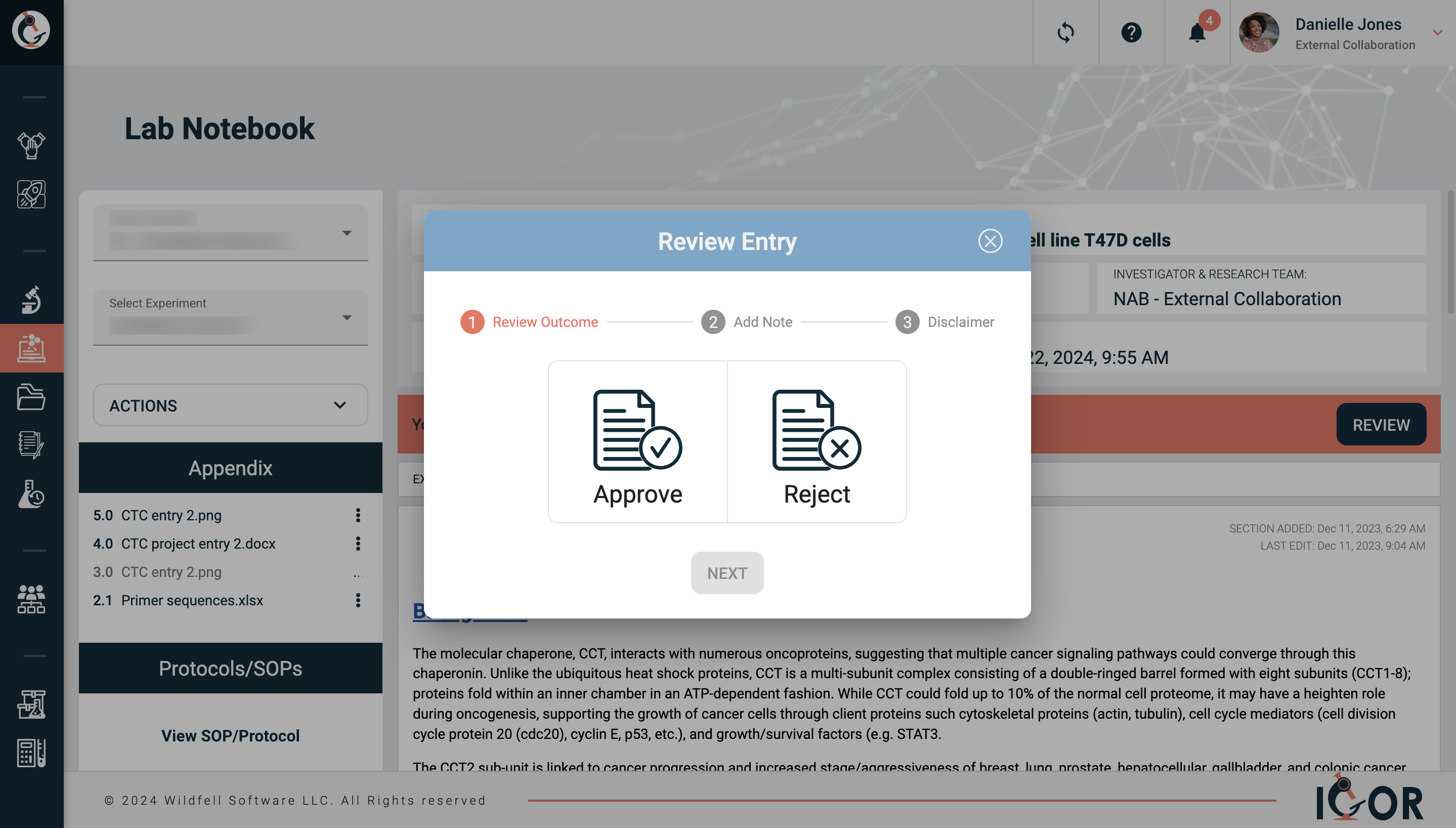Click the sync/refresh icon in the header
Image resolution: width=1456 pixels, height=828 pixels.
click(x=1065, y=32)
